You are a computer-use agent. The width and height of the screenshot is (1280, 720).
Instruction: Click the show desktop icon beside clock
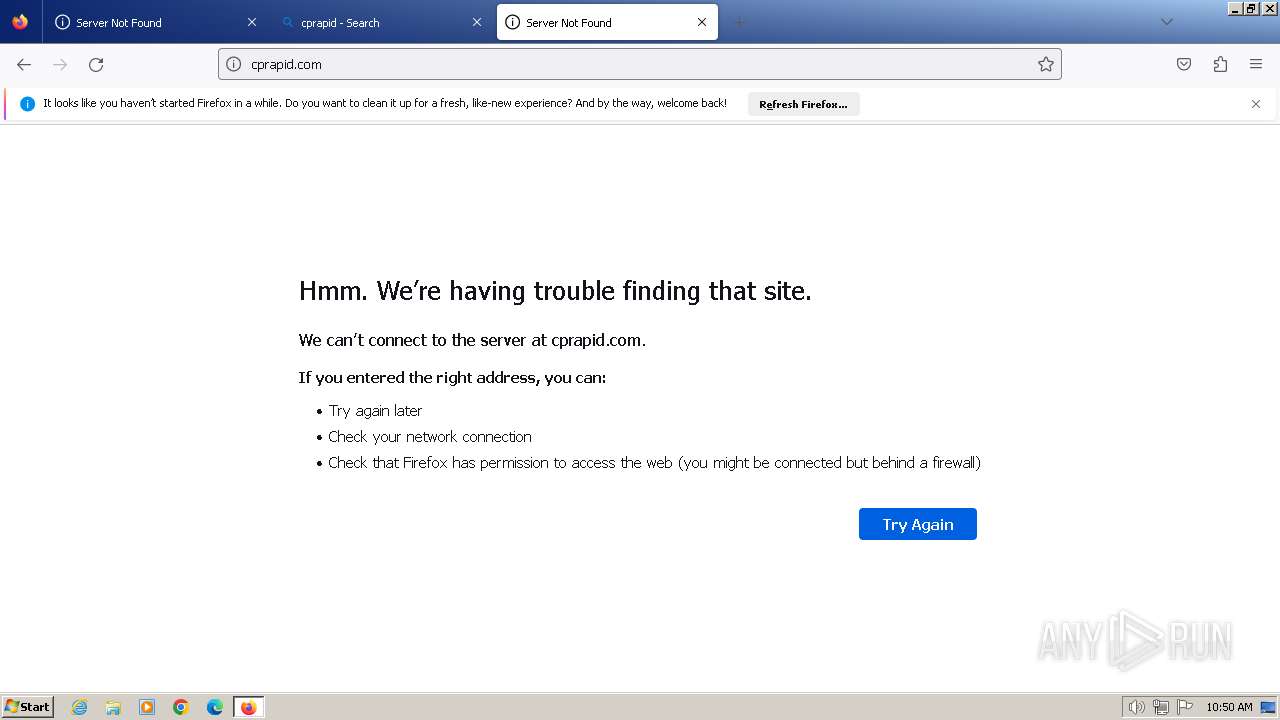pos(1268,707)
